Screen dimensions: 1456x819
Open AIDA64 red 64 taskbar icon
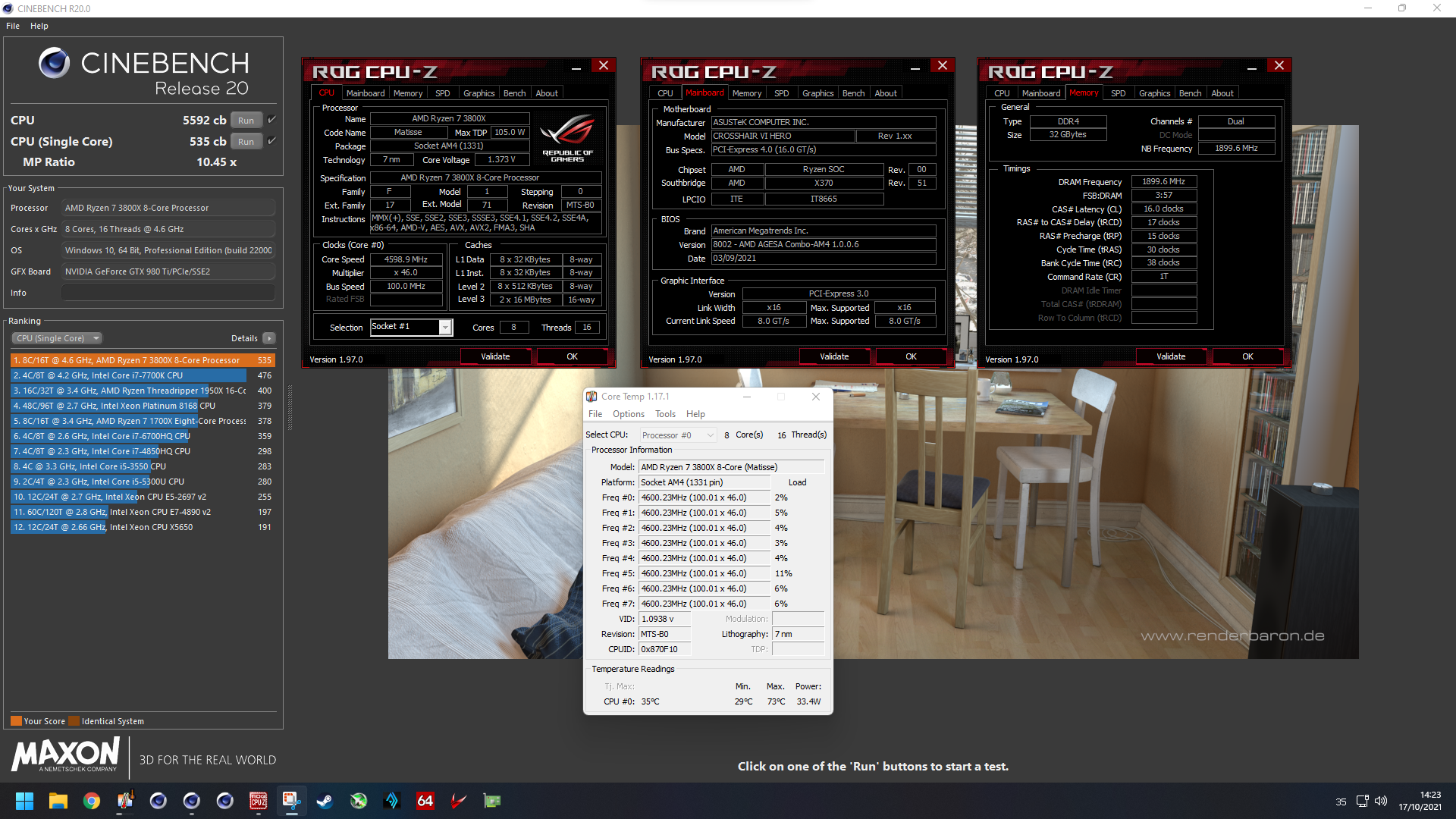pos(425,801)
